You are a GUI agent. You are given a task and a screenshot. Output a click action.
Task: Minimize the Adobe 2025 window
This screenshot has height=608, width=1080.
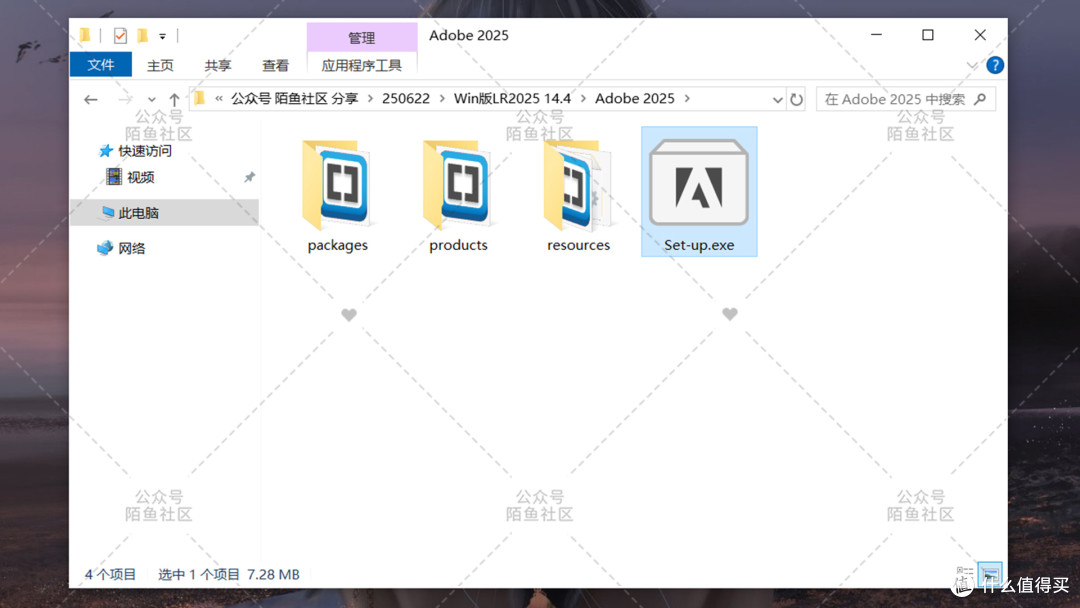coord(876,35)
